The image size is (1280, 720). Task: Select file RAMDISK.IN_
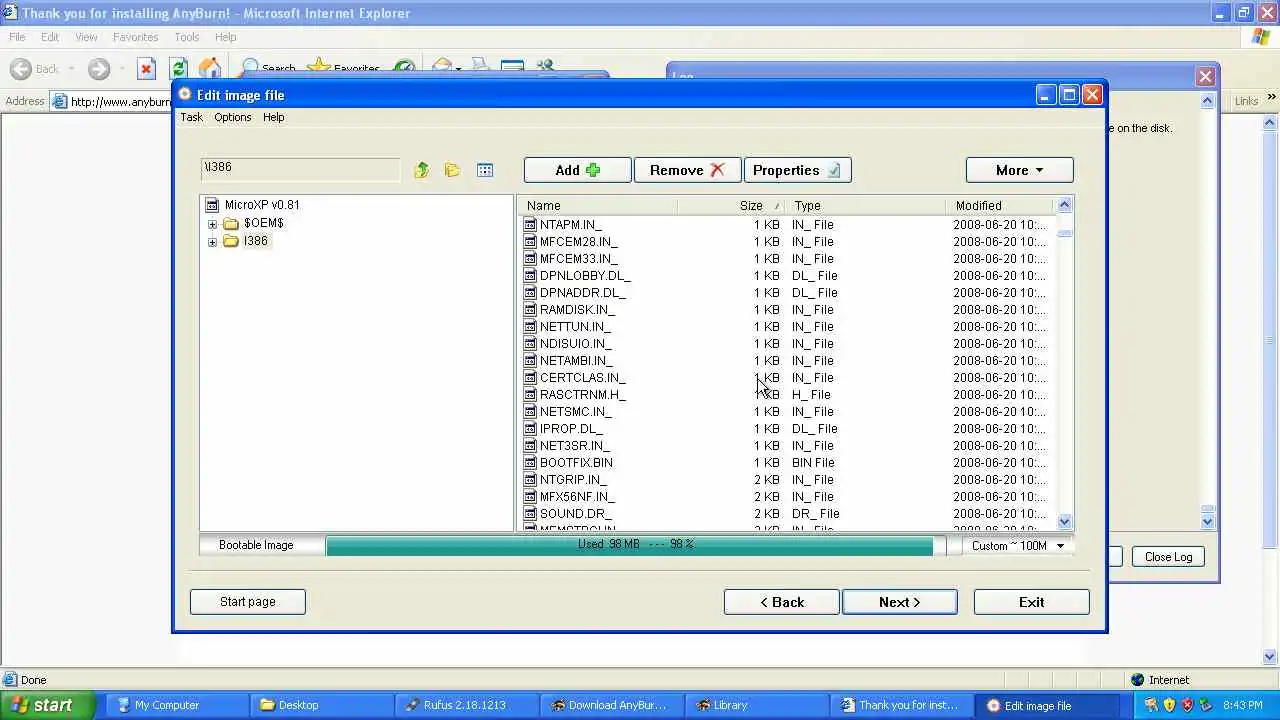(577, 310)
